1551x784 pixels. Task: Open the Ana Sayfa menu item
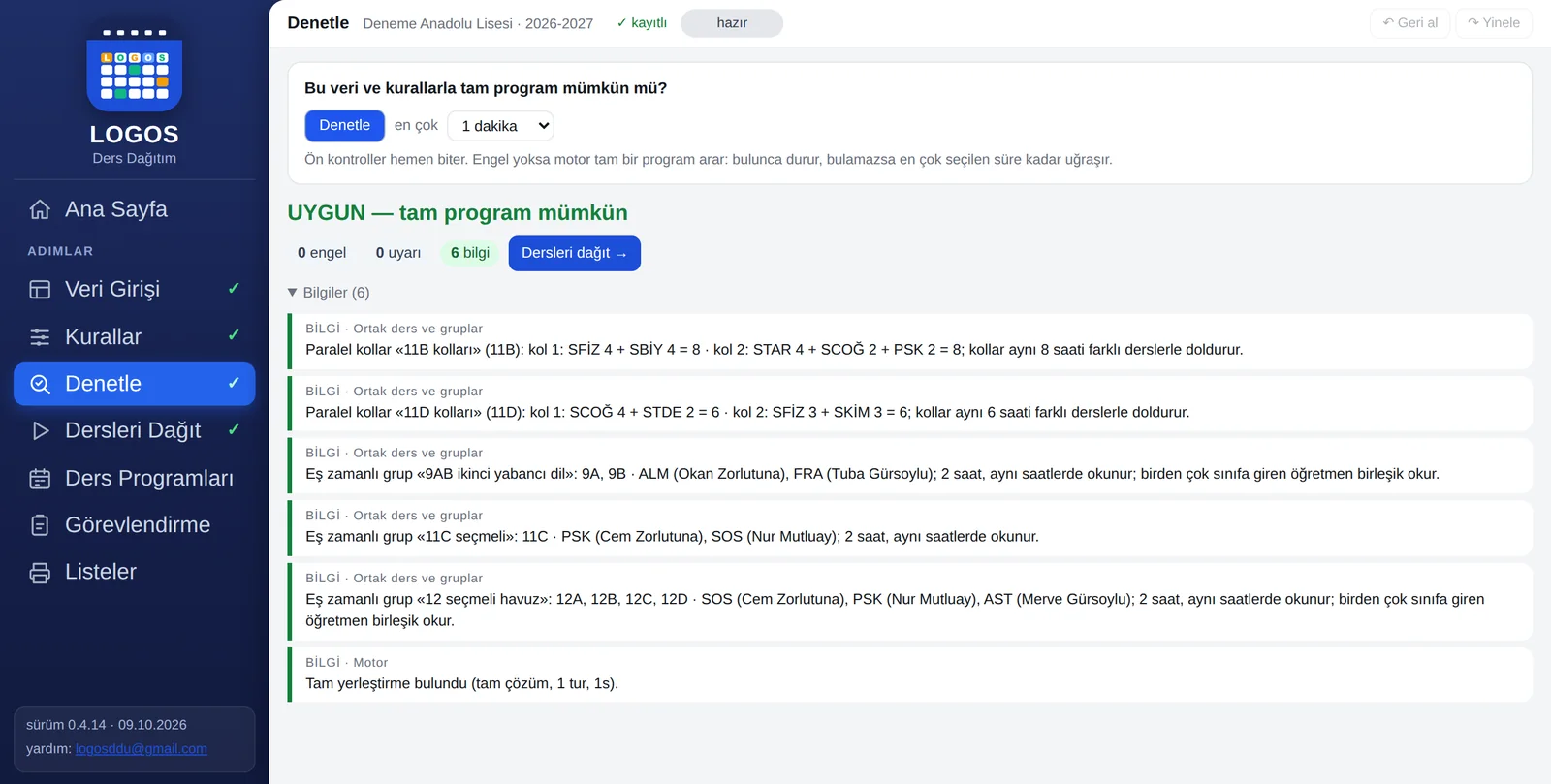[x=135, y=209]
